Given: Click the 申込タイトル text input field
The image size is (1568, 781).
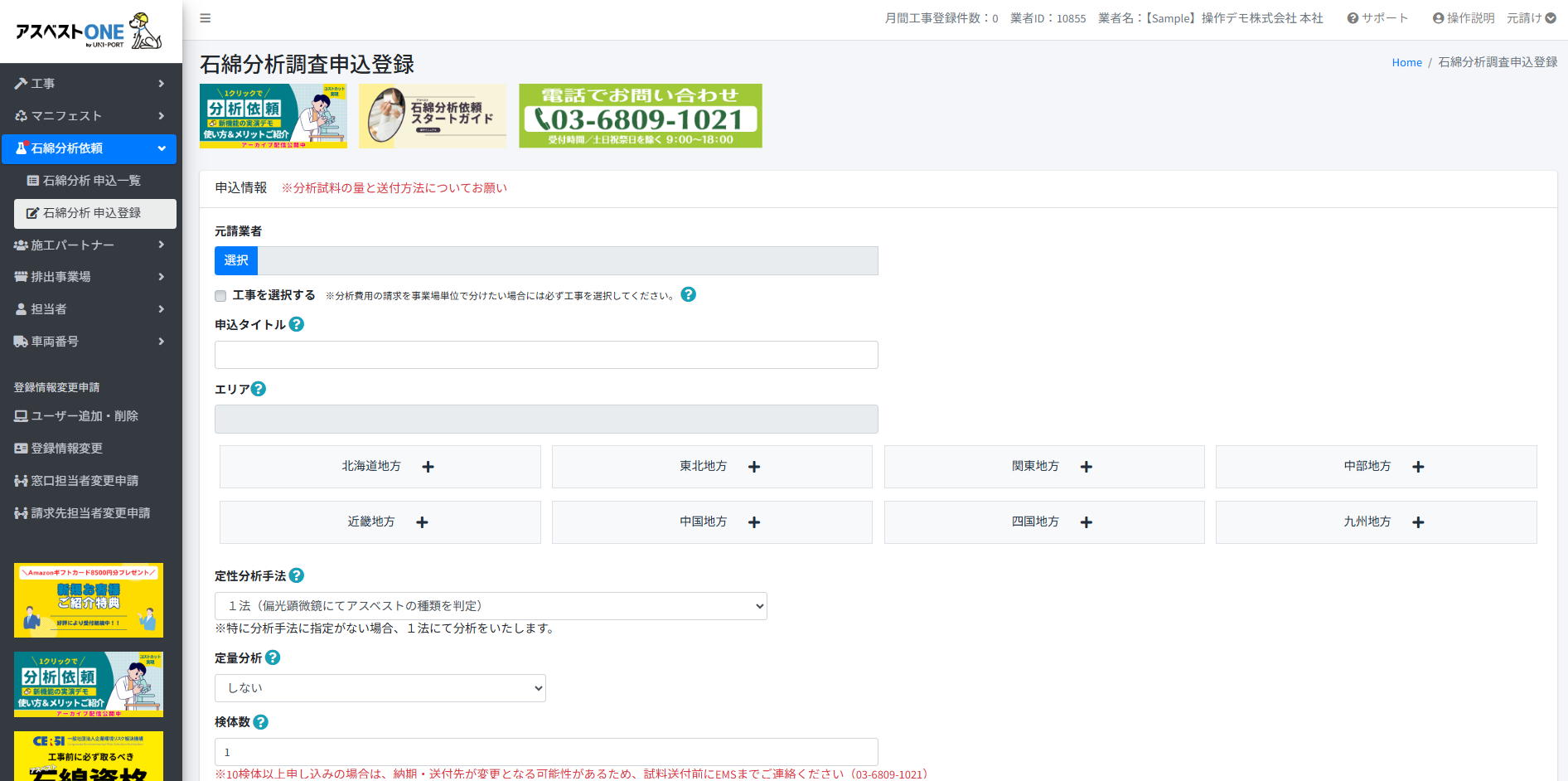Looking at the screenshot, I should [x=546, y=355].
